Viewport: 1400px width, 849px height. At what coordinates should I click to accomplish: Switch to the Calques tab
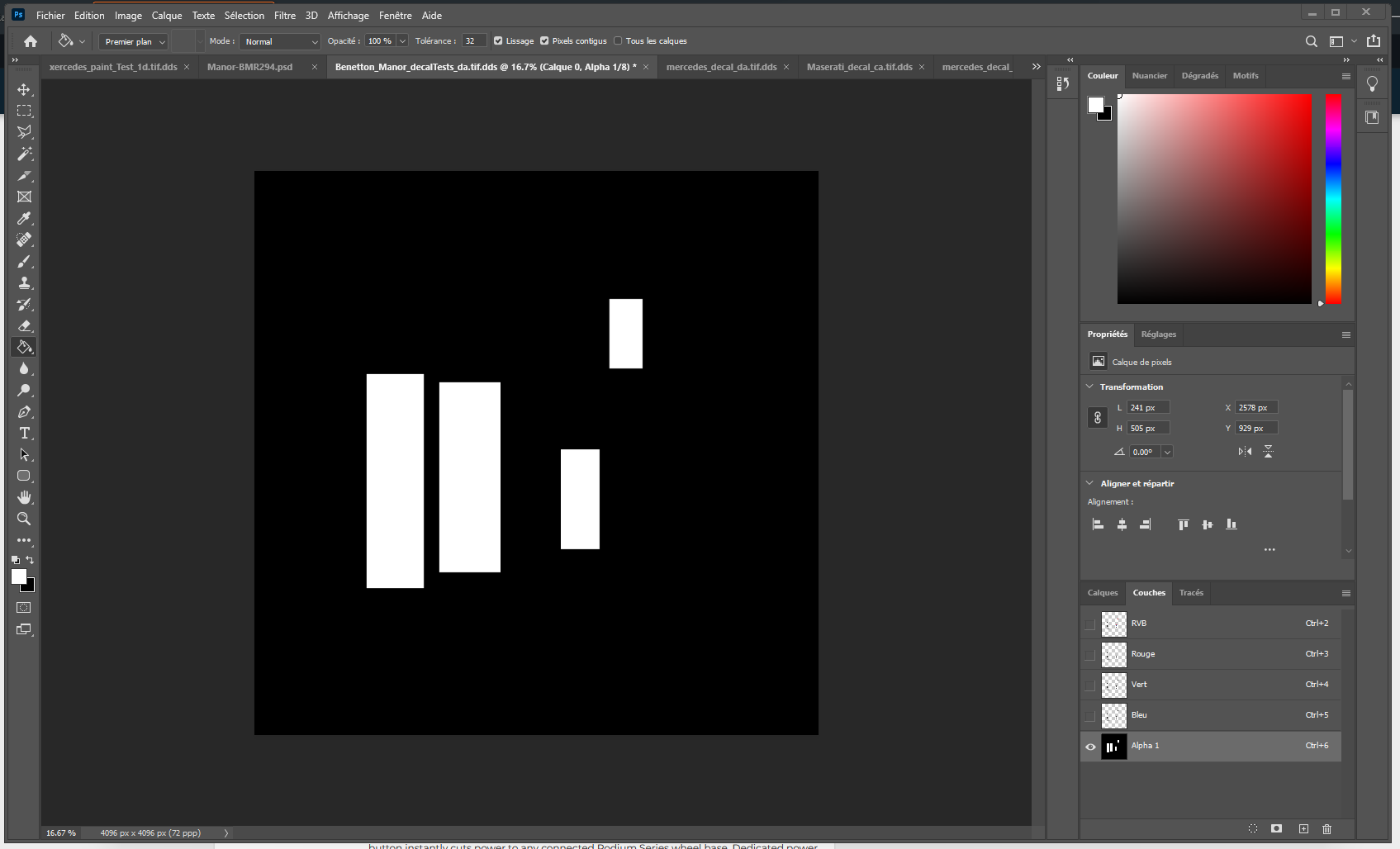pyautogui.click(x=1103, y=593)
